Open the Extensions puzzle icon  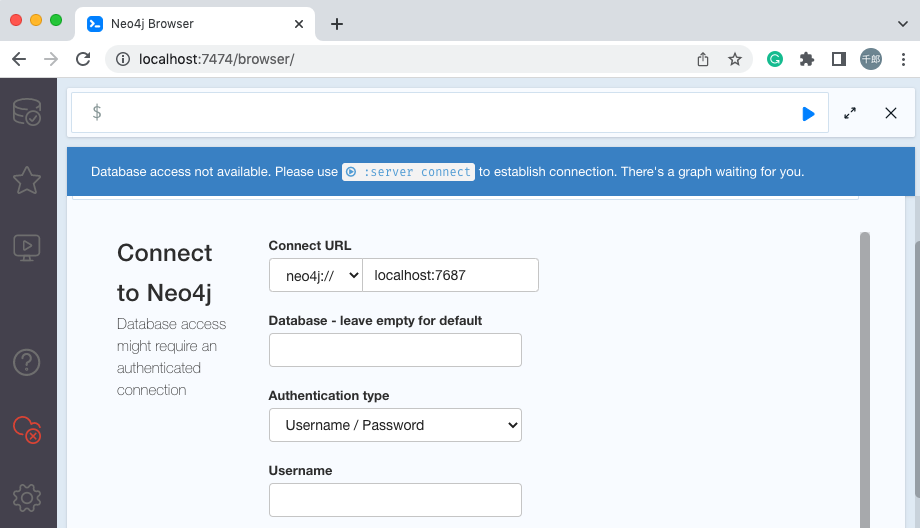(x=807, y=59)
